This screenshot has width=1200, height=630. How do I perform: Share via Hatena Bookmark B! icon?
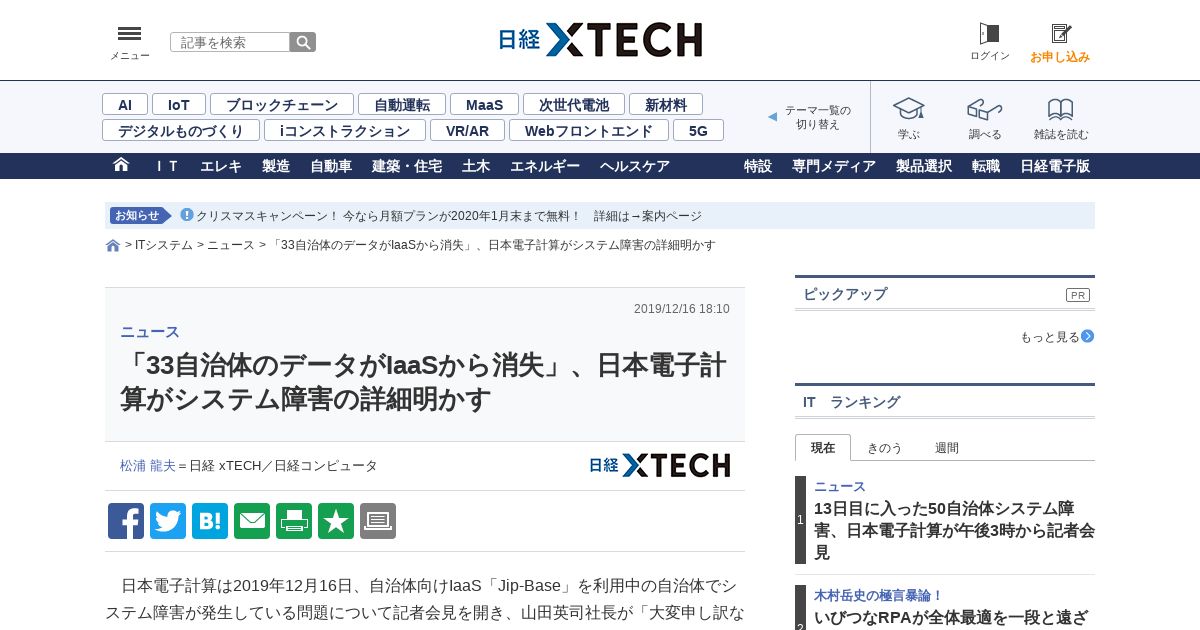point(210,521)
